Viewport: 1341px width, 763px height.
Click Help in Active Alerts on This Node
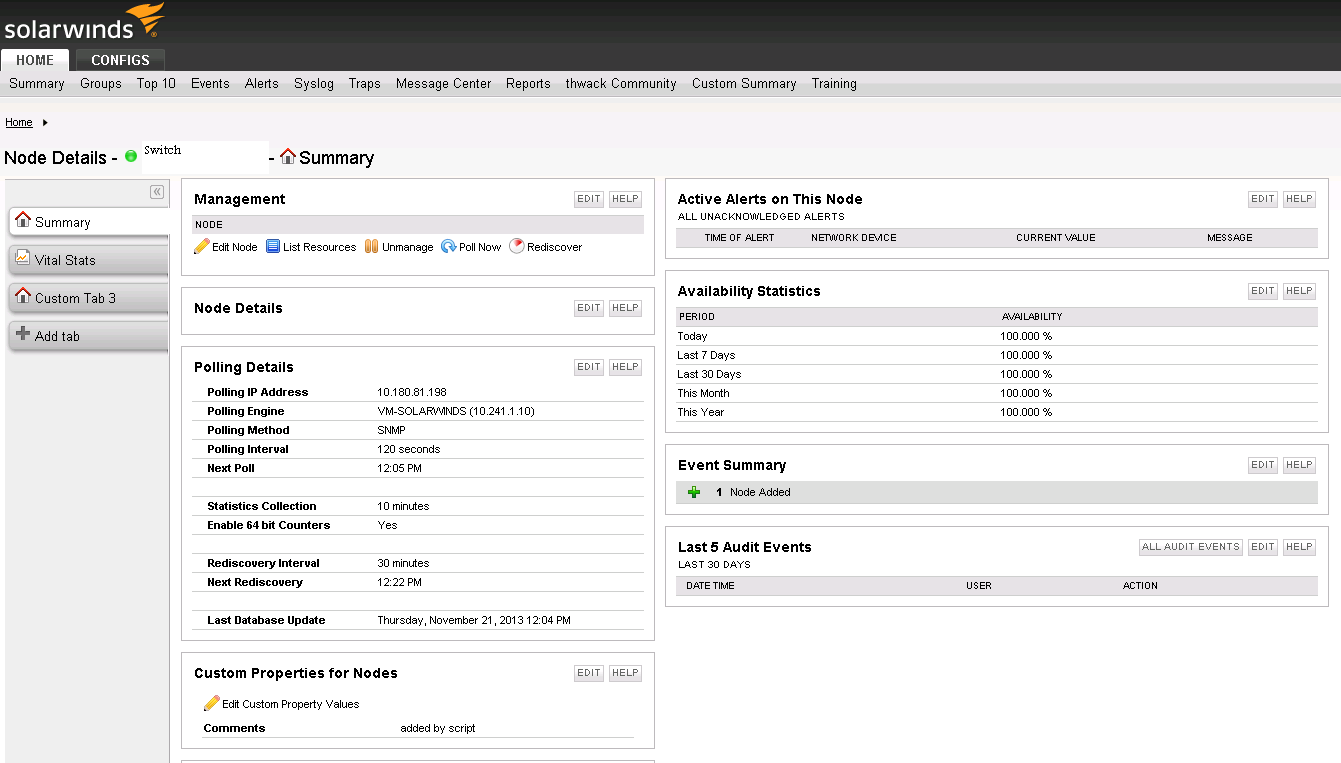pos(1299,199)
